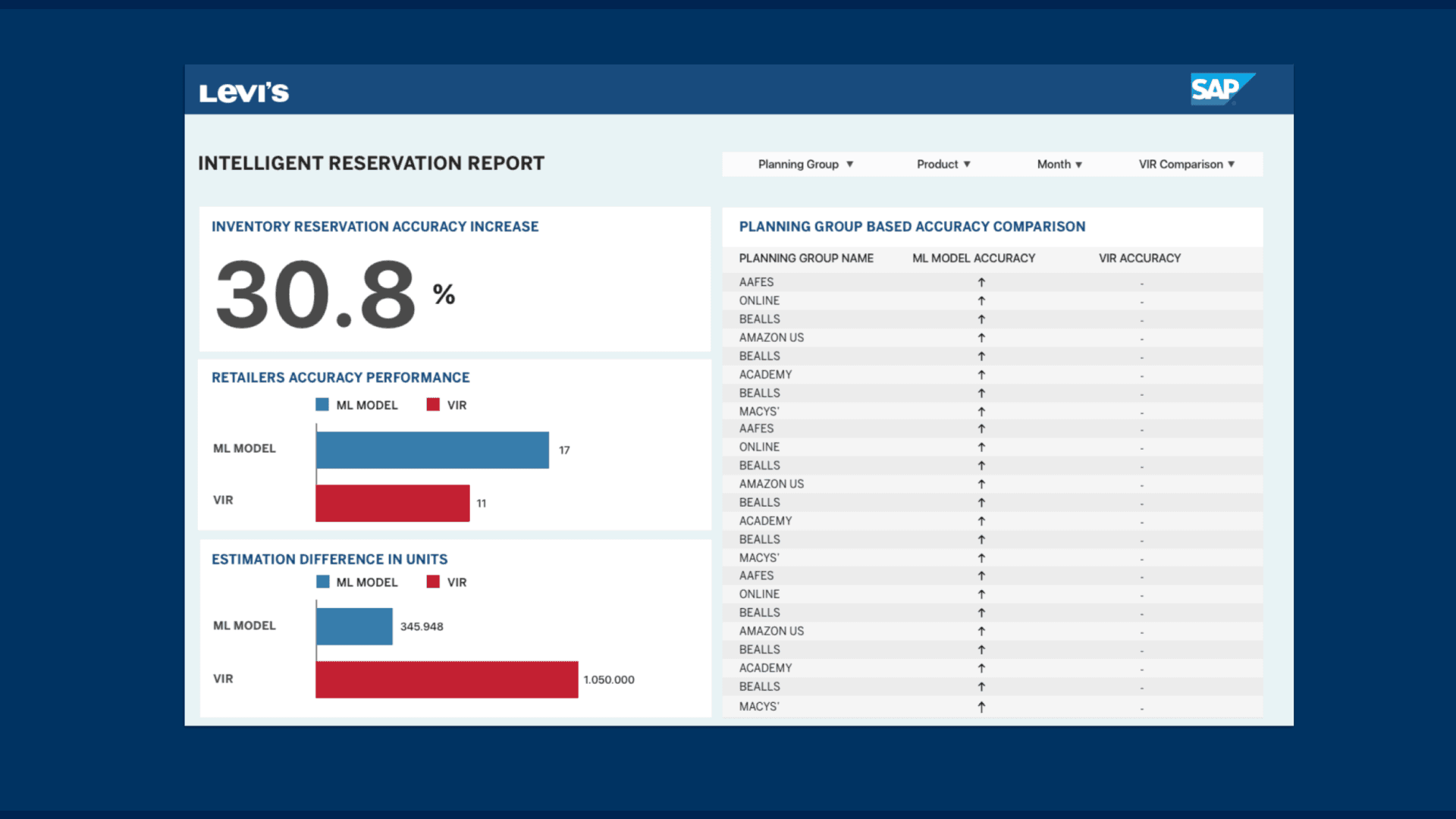Screen dimensions: 1456x819
Task: Click the ML MODEL ACCURACY column header
Action: point(973,259)
